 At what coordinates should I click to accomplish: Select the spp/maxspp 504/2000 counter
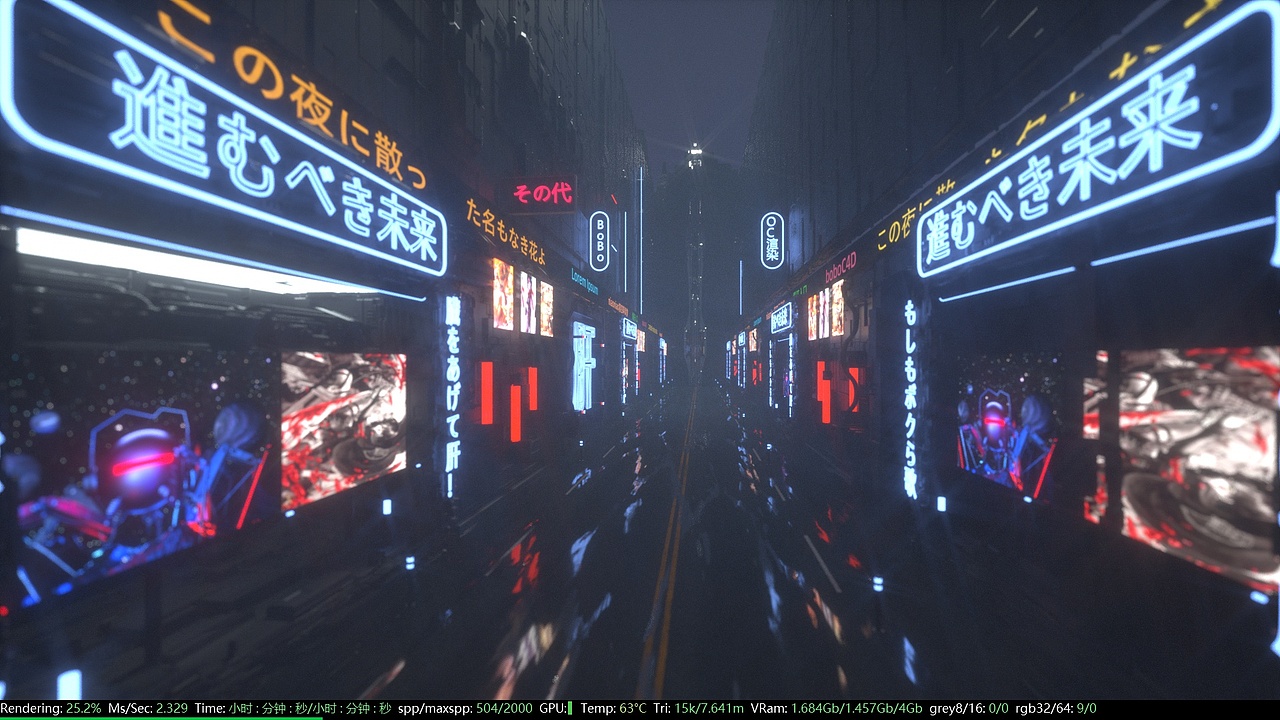point(465,706)
